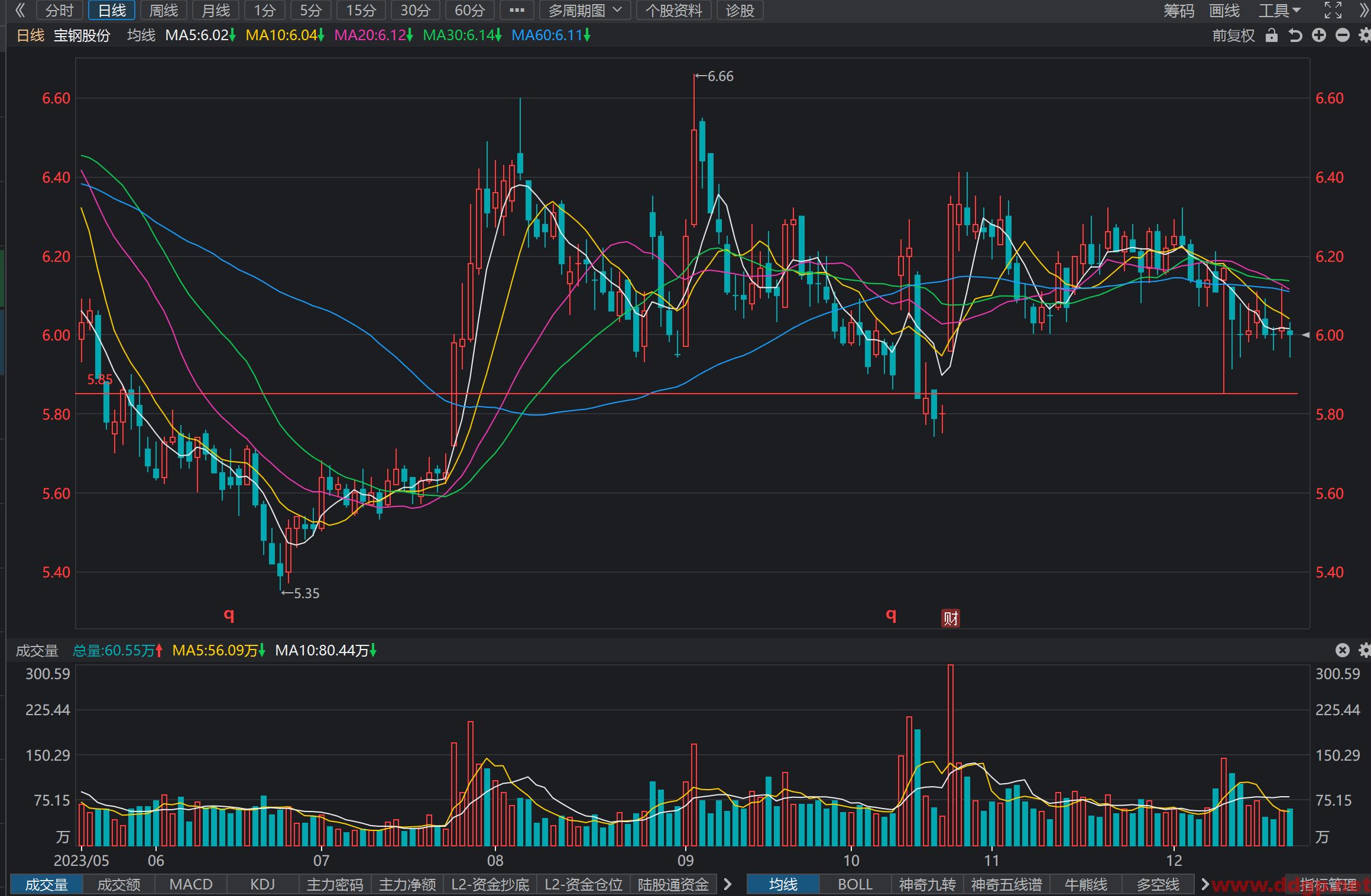
Task: Switch to the 周线 weekly chart tab
Action: coord(164,10)
